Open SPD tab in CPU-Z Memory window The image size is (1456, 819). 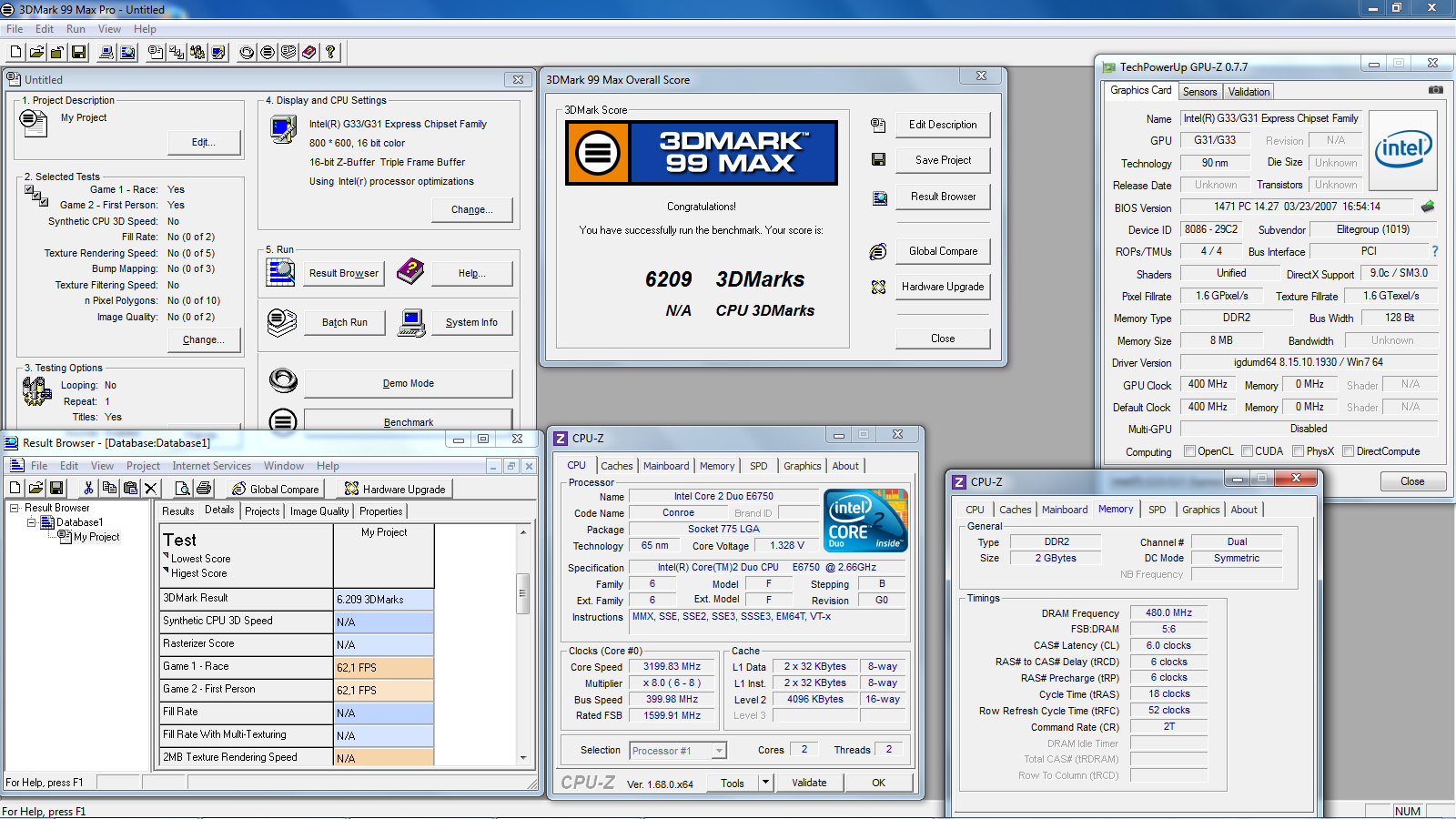point(1158,510)
